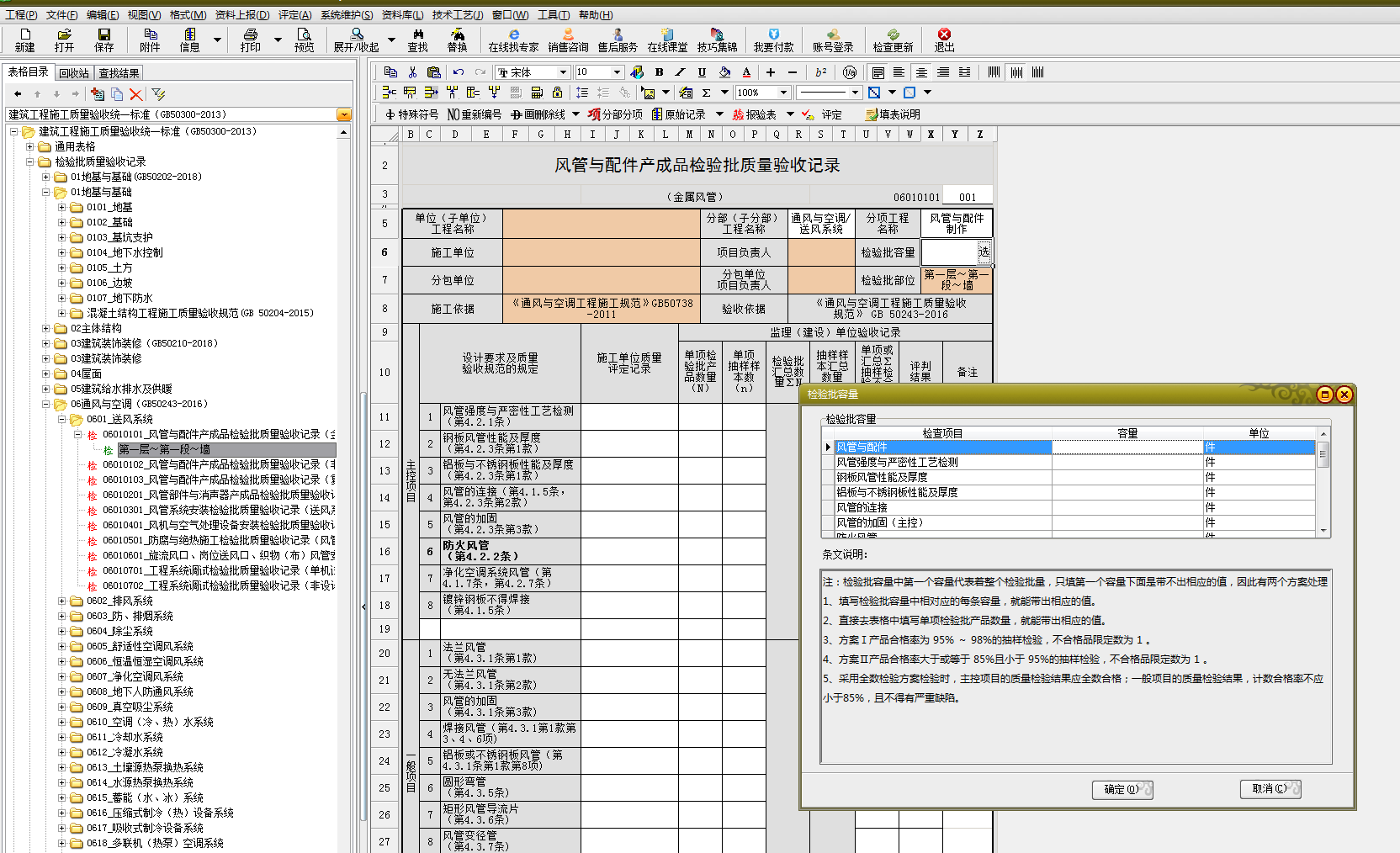Click the 退出 exit icon
Image resolution: width=1400 pixels, height=853 pixels.
[x=944, y=40]
